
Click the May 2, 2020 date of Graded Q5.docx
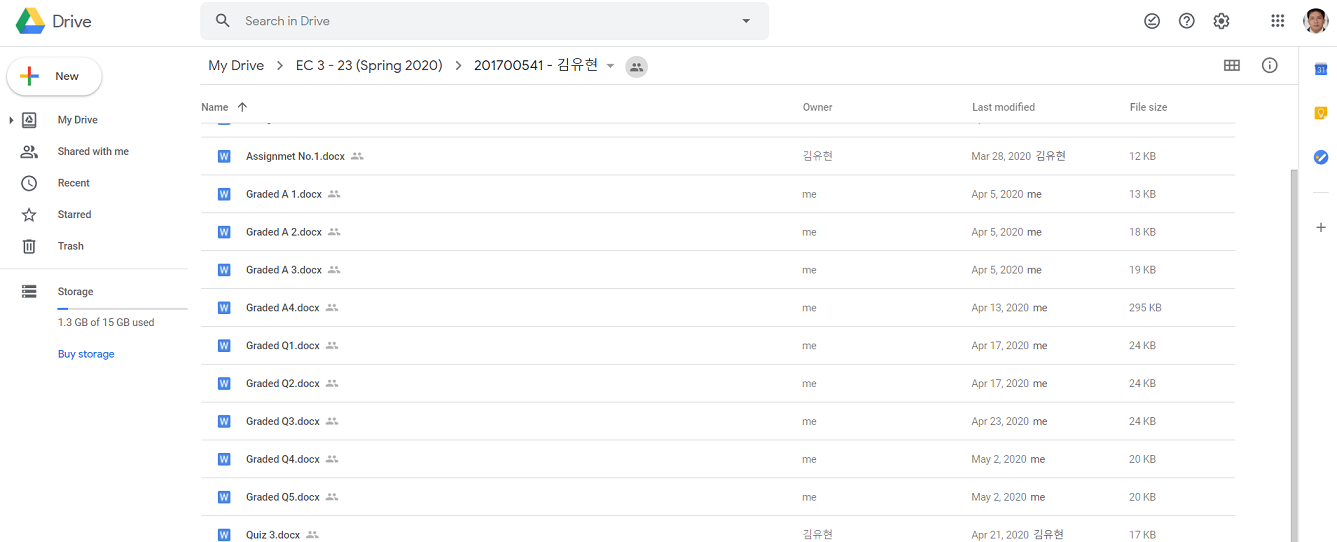click(999, 497)
